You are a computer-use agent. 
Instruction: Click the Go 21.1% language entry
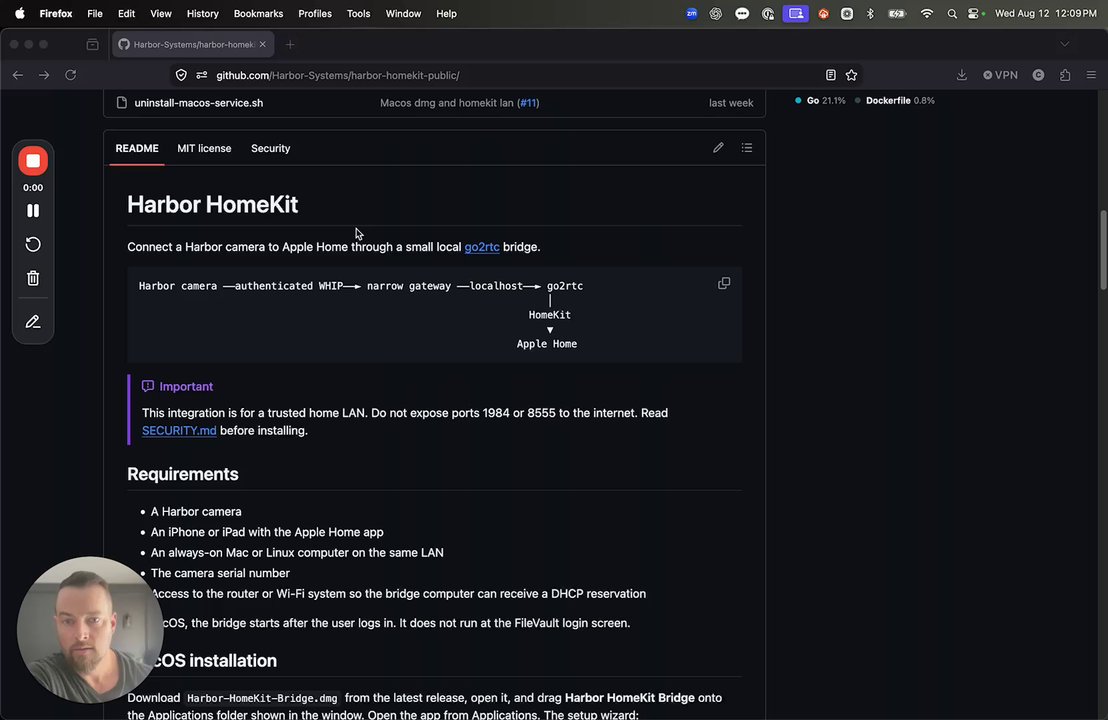[820, 101]
